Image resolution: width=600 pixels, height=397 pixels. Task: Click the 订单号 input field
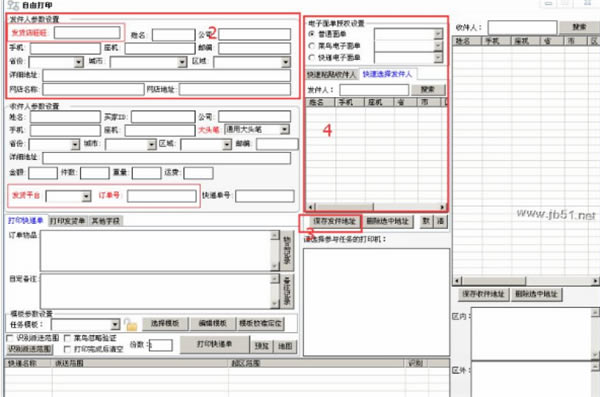[x=161, y=196]
